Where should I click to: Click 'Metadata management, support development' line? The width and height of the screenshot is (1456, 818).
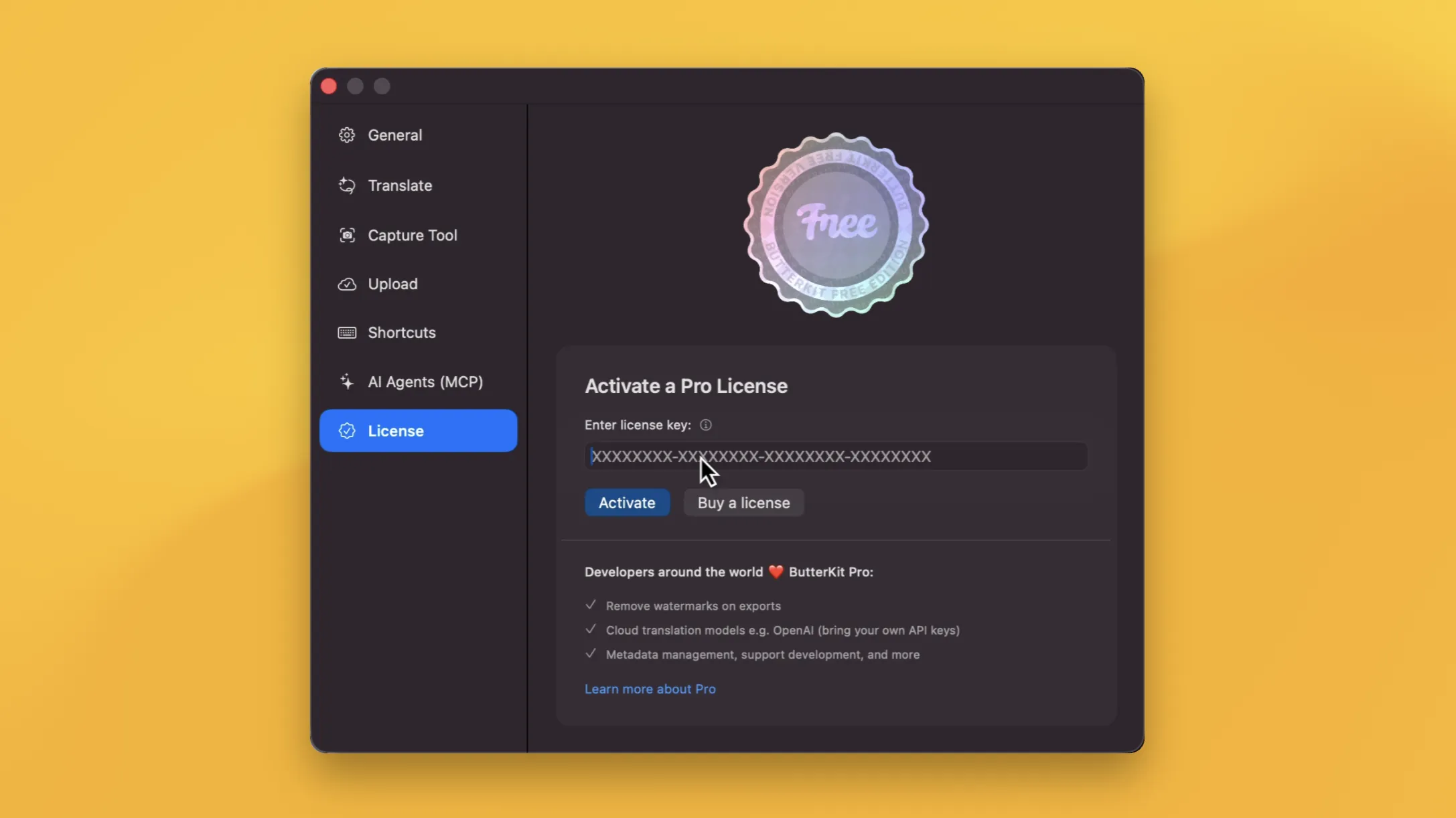tap(762, 655)
